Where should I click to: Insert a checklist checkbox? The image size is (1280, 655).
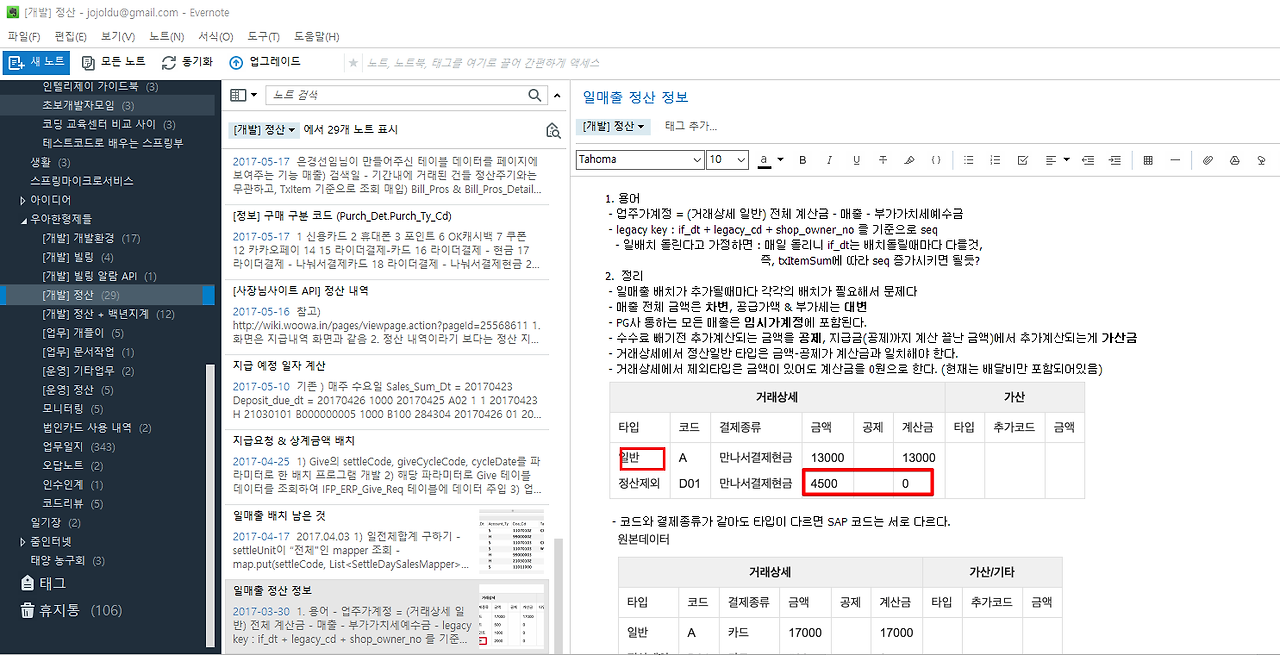pyautogui.click(x=1024, y=160)
